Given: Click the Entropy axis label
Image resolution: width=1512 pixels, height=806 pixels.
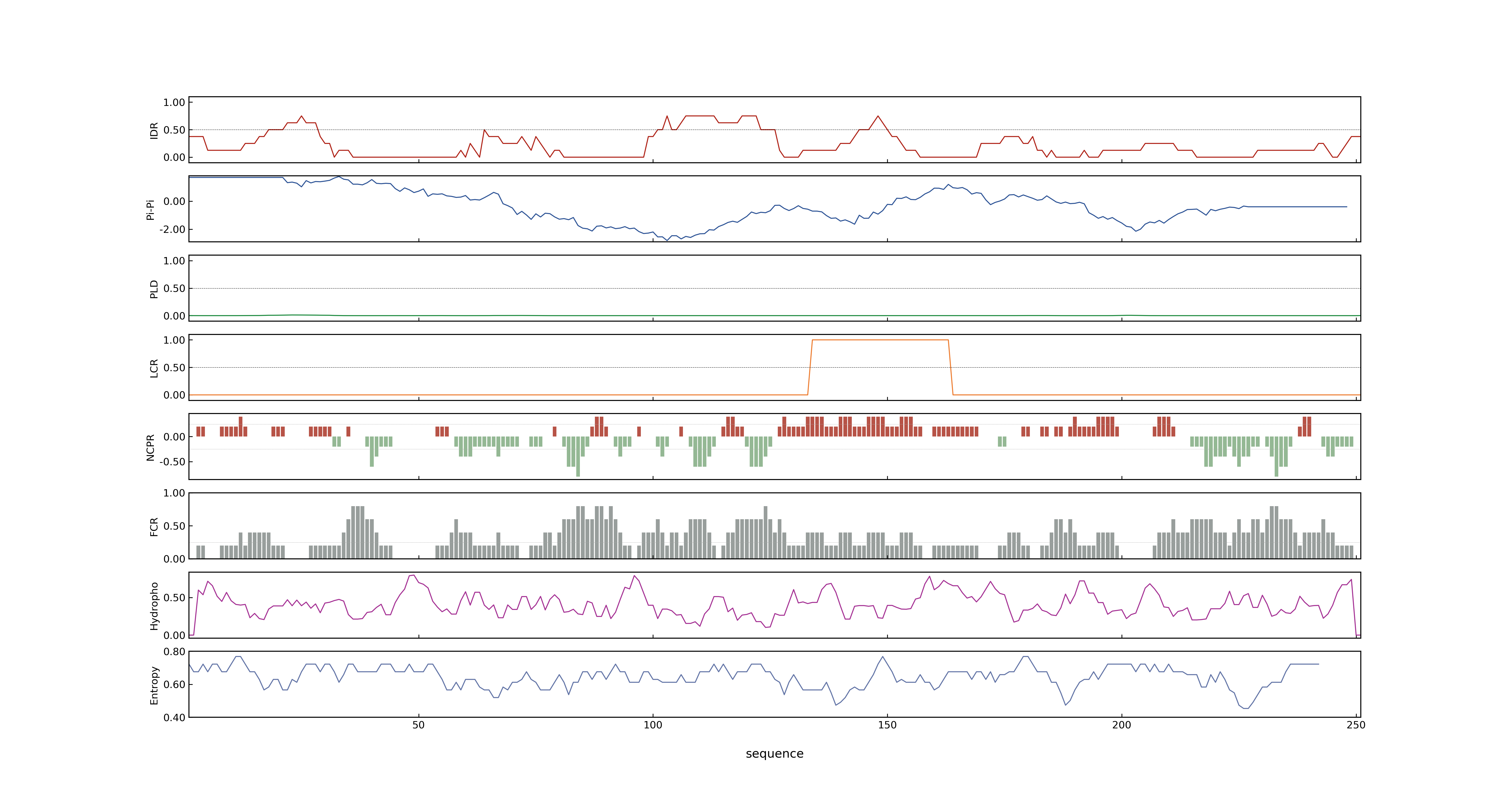Looking at the screenshot, I should click(x=154, y=685).
